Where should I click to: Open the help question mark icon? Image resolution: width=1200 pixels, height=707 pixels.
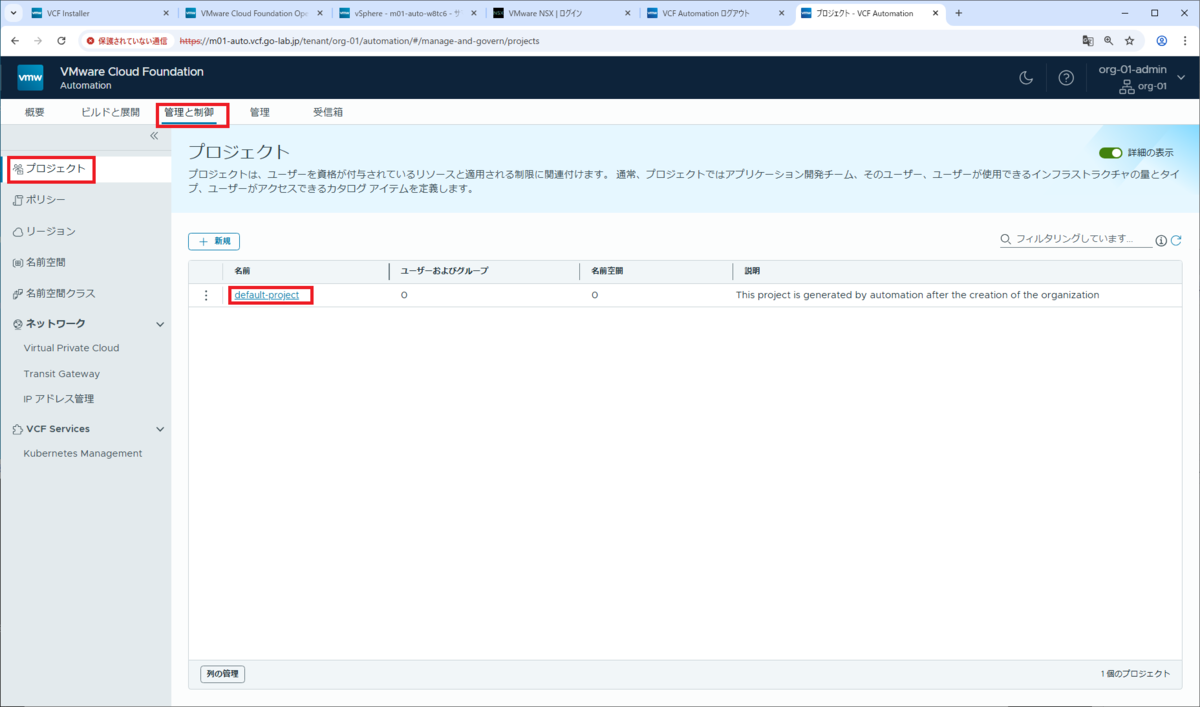tap(1066, 78)
